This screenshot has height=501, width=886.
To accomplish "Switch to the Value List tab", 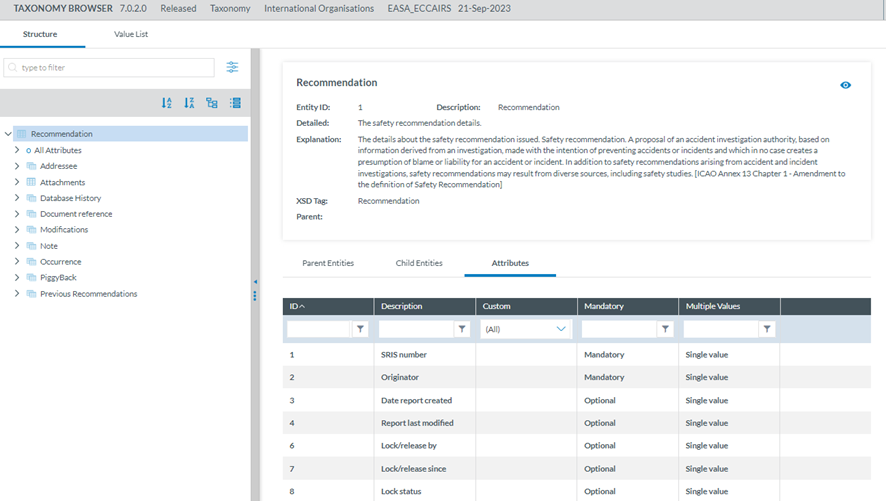I will point(131,34).
